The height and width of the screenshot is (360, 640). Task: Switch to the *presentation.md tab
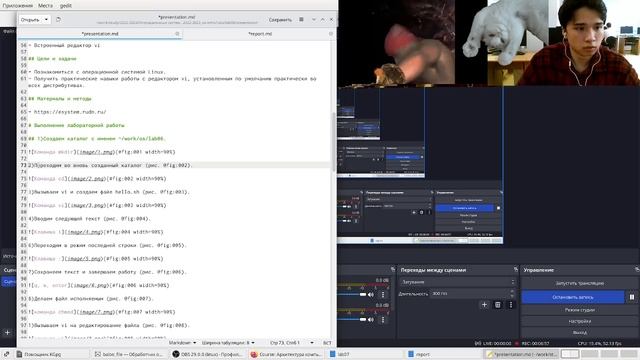(100, 34)
